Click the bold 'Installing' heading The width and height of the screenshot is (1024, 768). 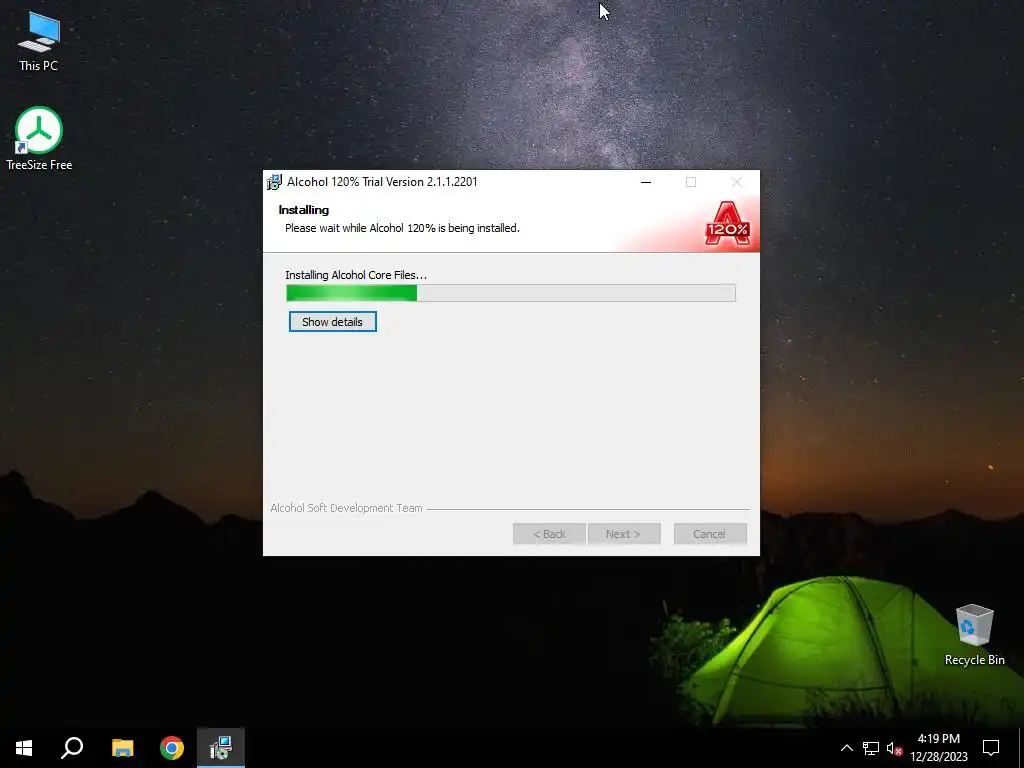point(304,210)
